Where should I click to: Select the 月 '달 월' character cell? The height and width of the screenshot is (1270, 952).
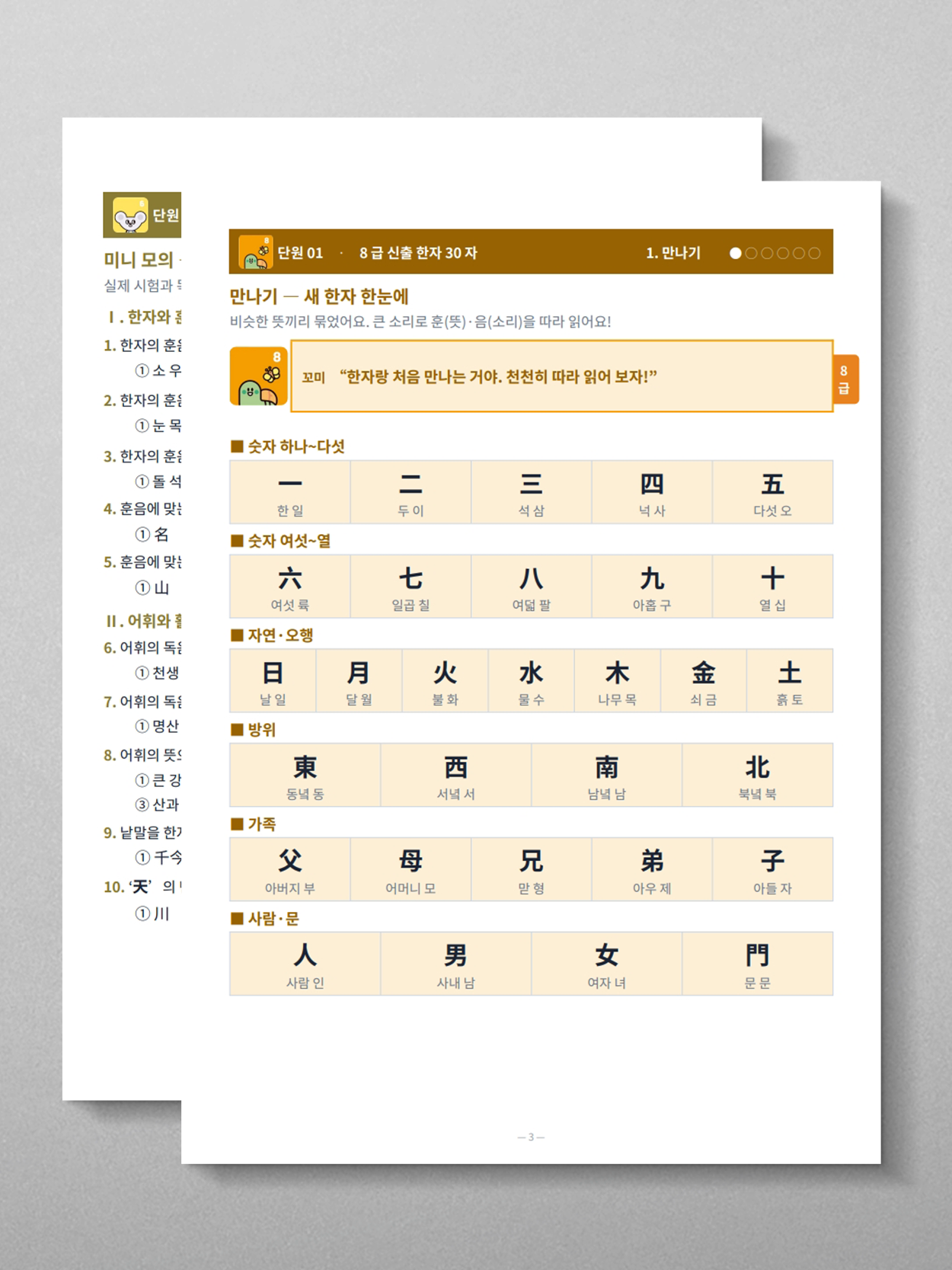coord(359,681)
